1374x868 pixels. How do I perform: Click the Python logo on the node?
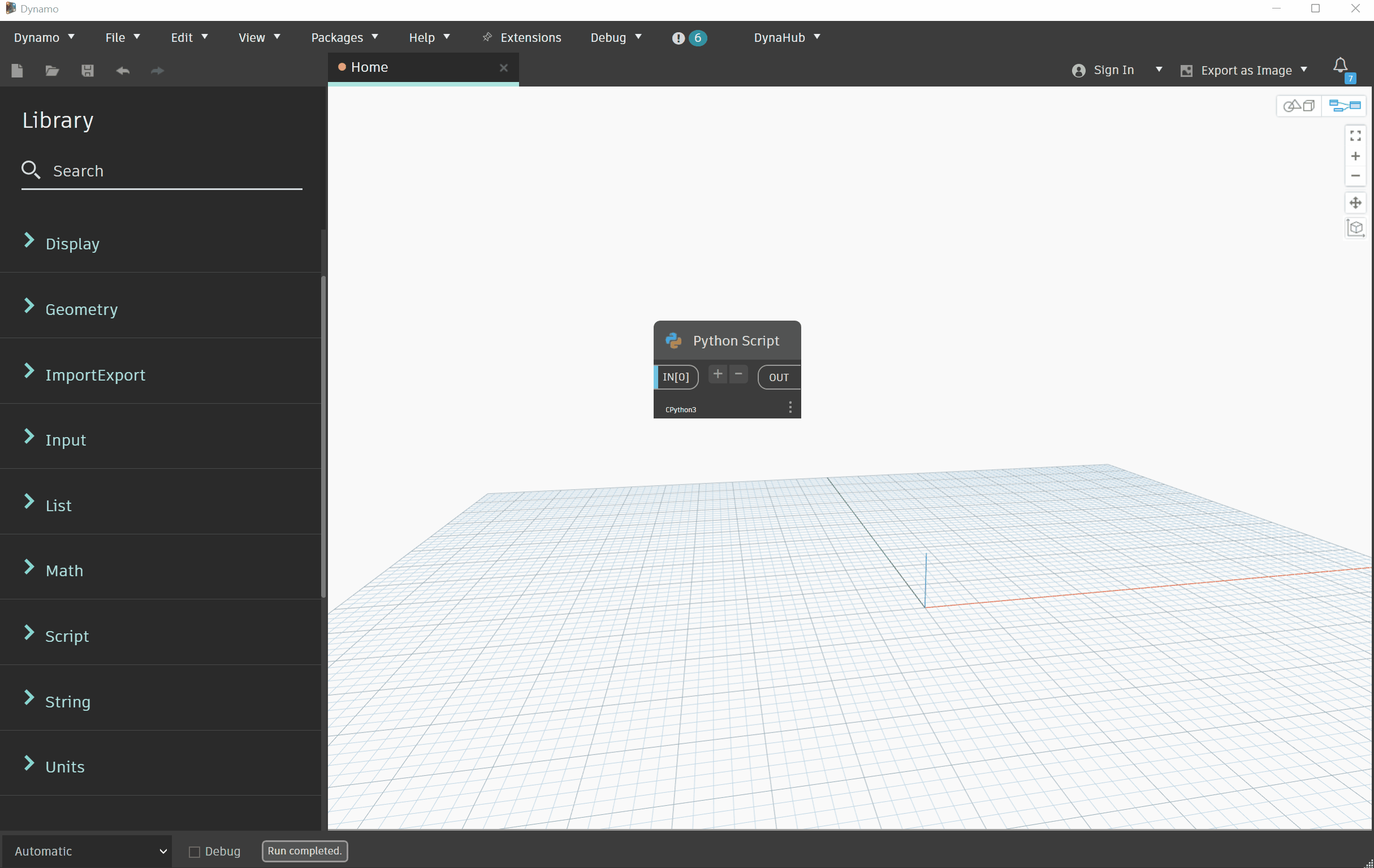coord(673,340)
